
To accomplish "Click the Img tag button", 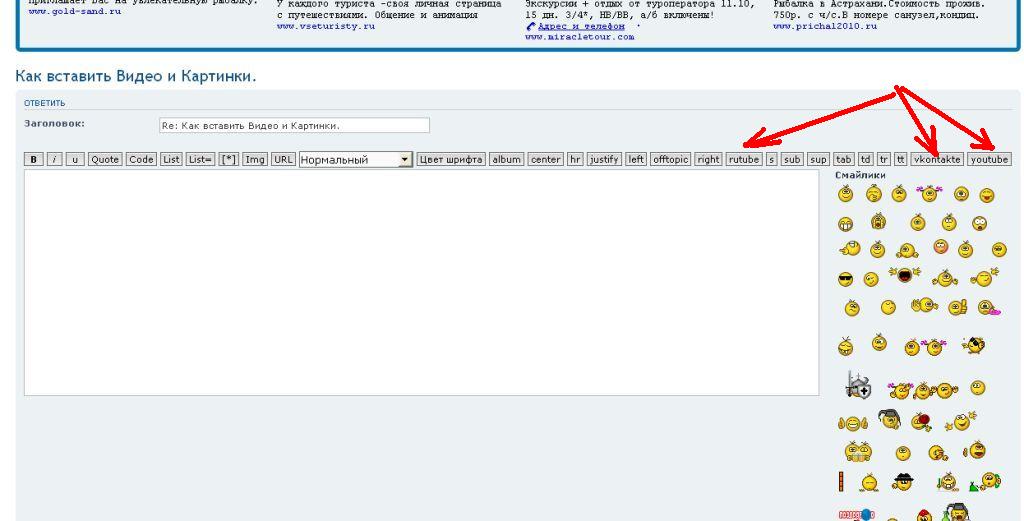I will click(x=255, y=160).
